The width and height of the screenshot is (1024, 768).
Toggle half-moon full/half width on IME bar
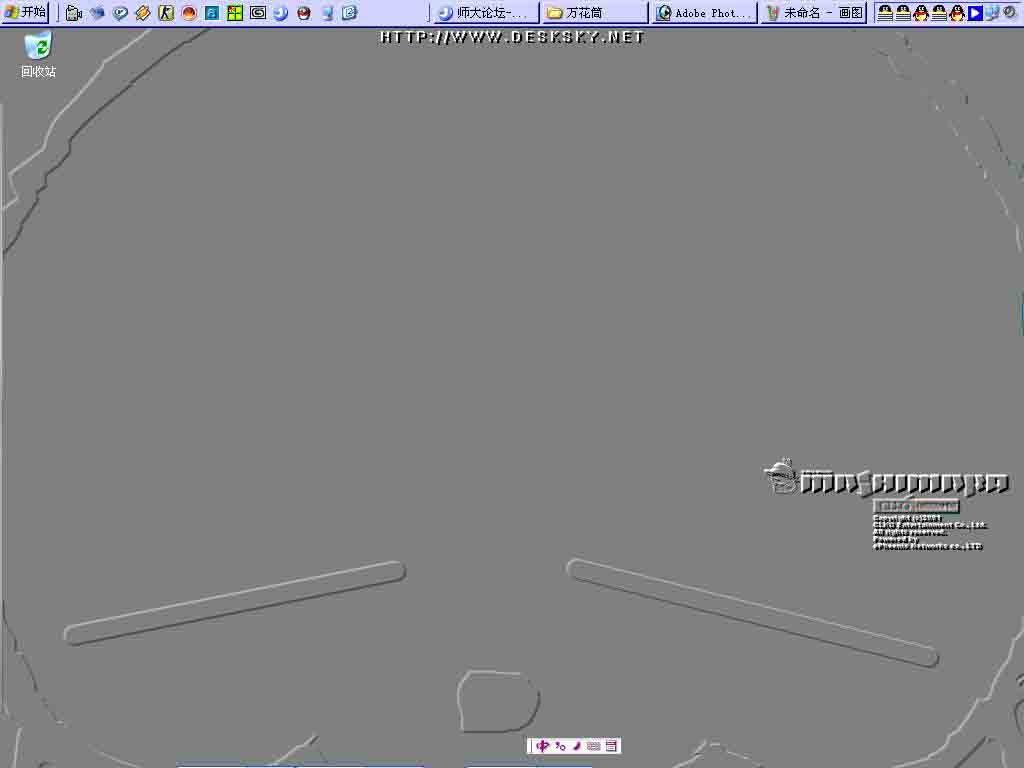click(577, 746)
